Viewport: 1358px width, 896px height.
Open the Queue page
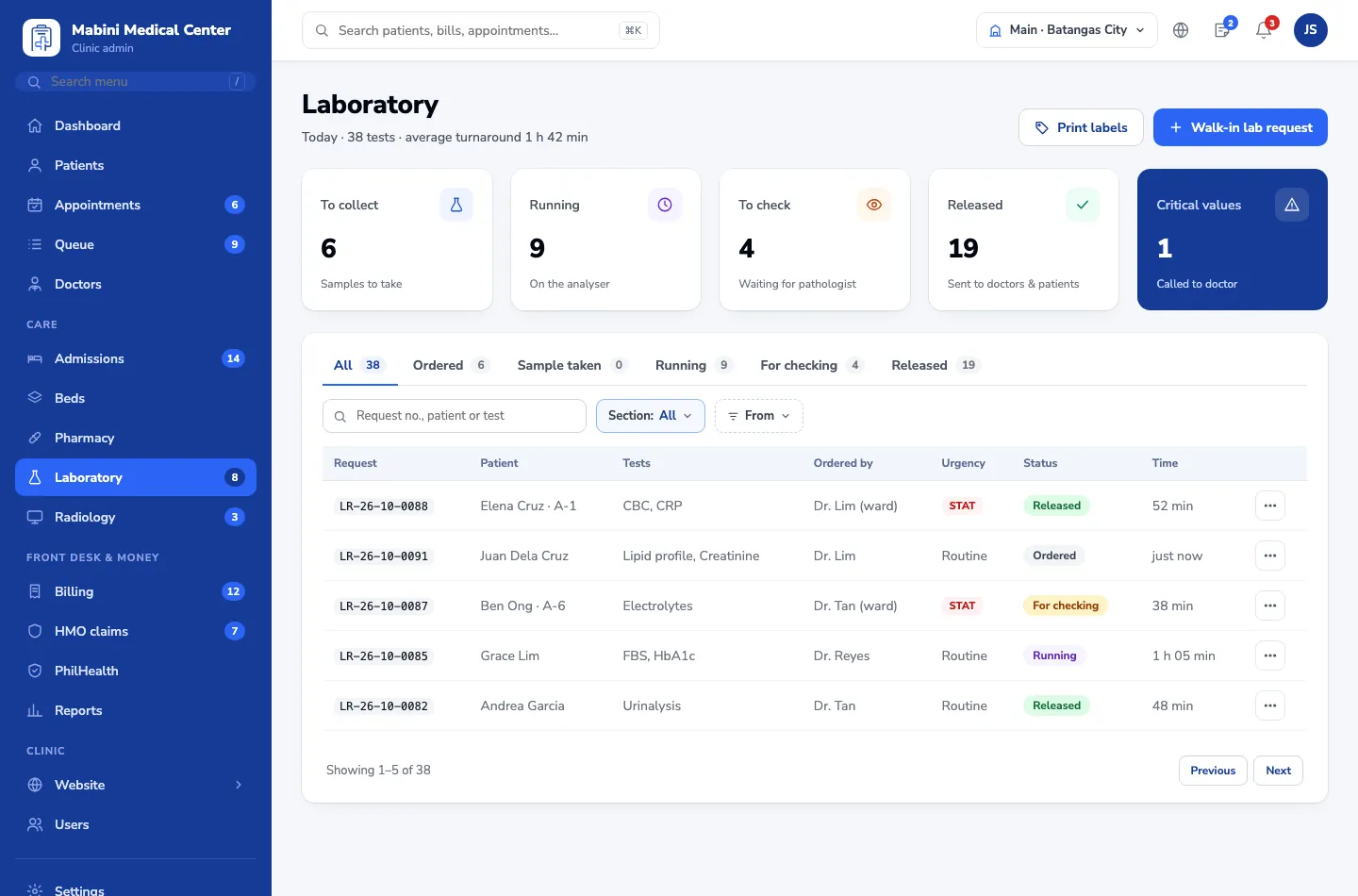[x=136, y=244]
